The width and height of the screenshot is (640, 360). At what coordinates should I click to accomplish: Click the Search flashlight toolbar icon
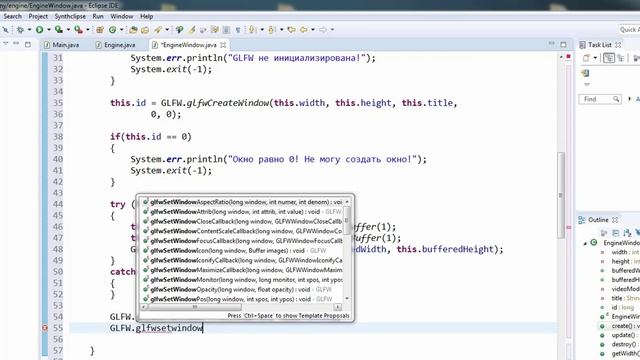coord(157,29)
